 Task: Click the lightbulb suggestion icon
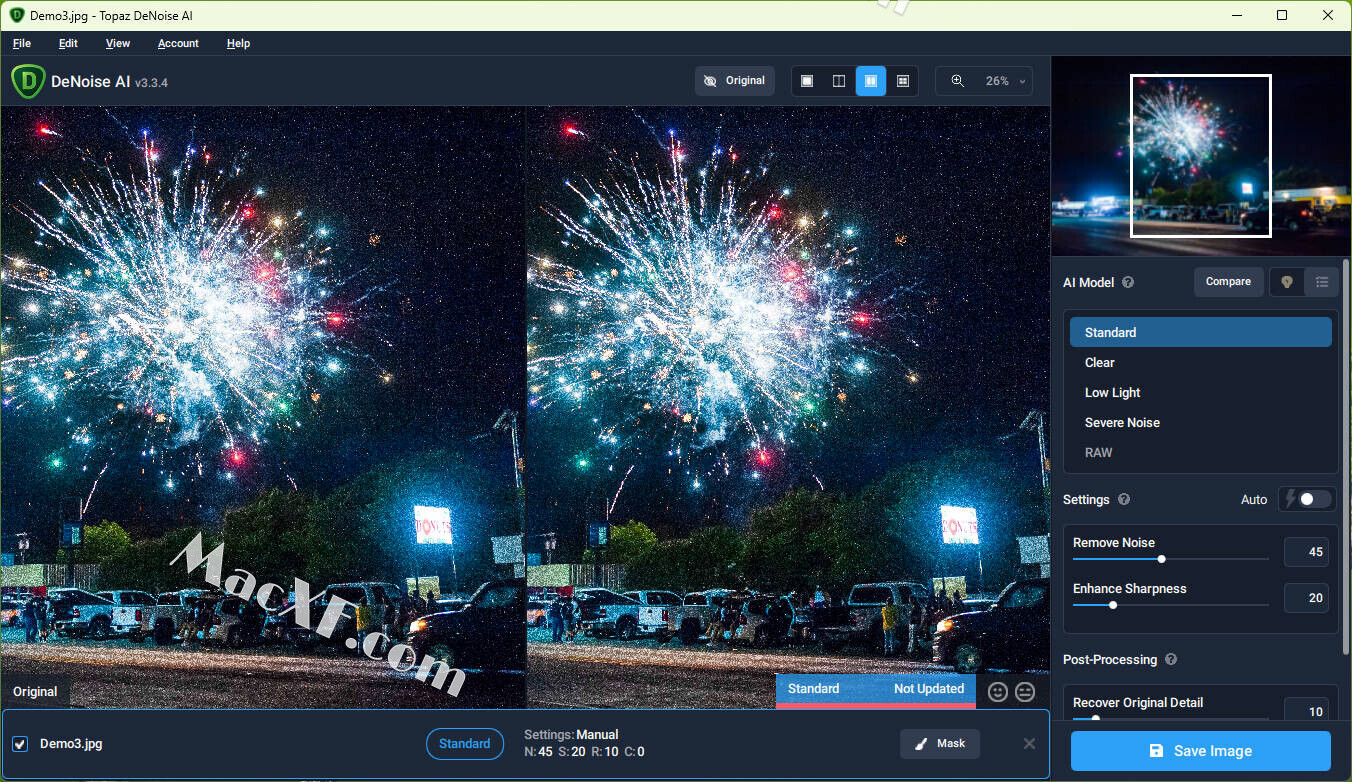(x=1287, y=283)
